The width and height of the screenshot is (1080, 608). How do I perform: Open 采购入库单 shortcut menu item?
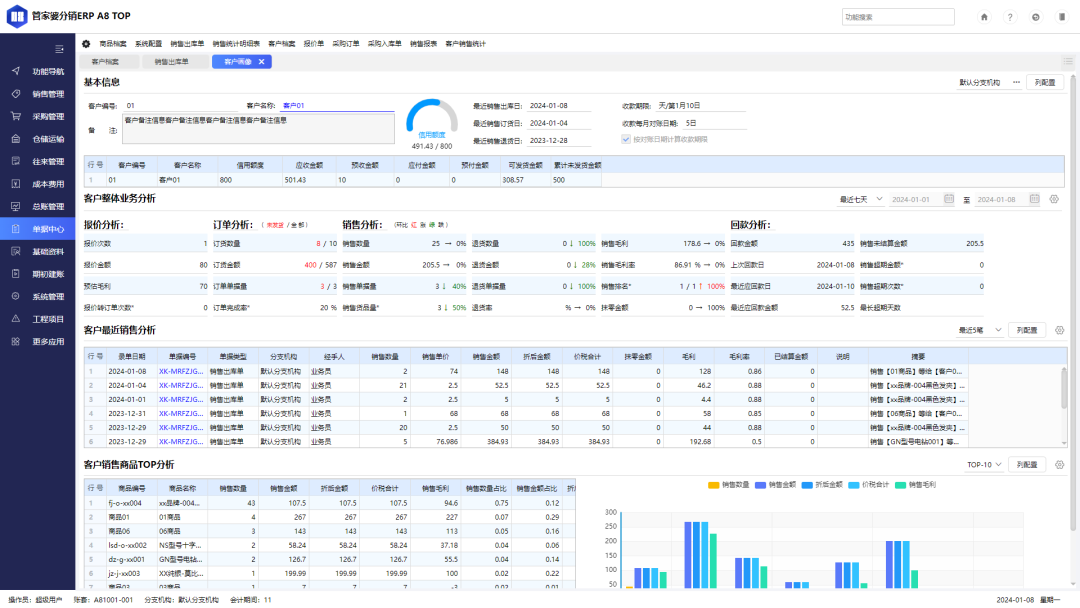(x=384, y=44)
